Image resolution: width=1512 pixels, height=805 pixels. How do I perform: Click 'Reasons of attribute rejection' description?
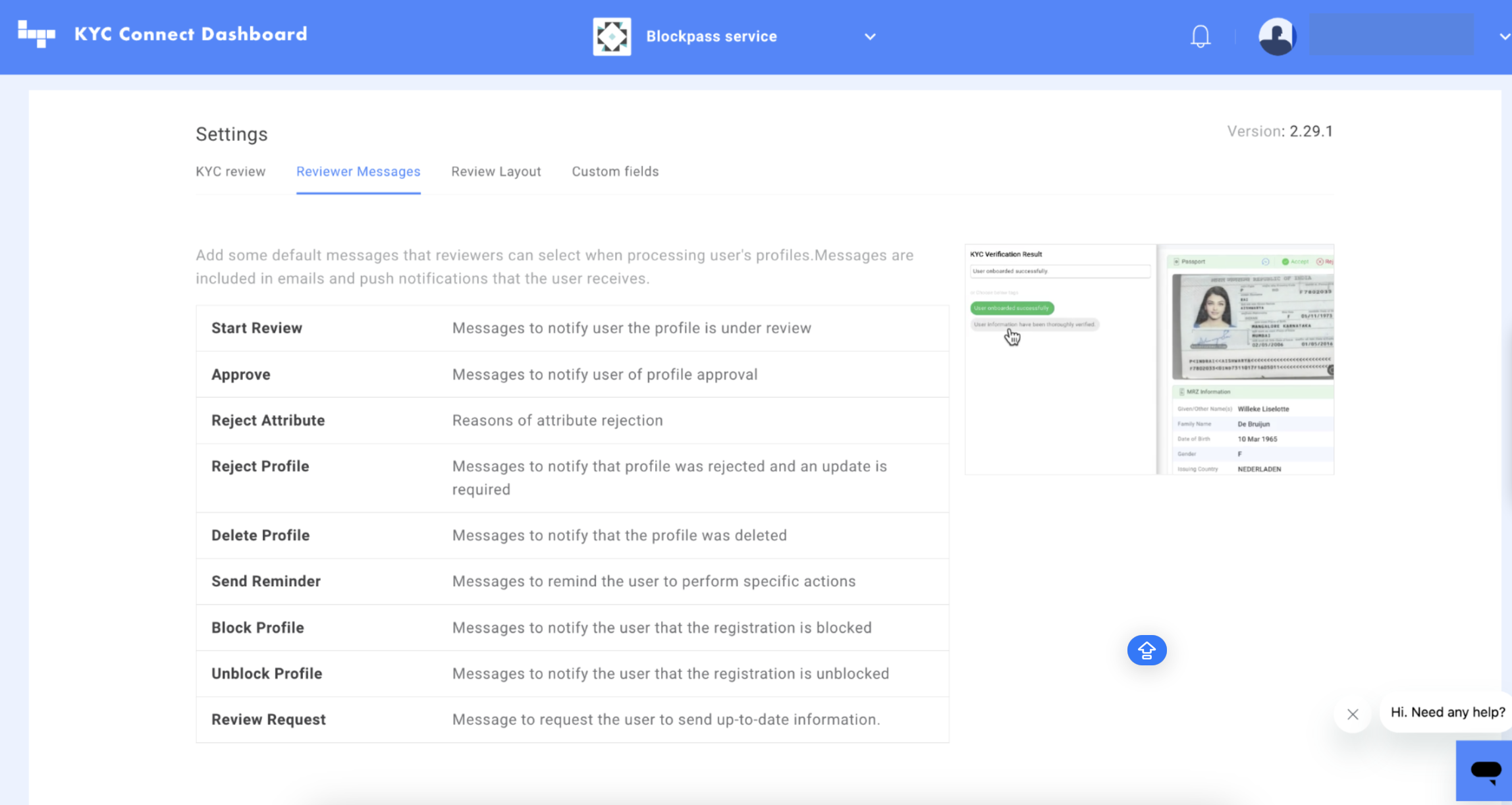point(557,420)
